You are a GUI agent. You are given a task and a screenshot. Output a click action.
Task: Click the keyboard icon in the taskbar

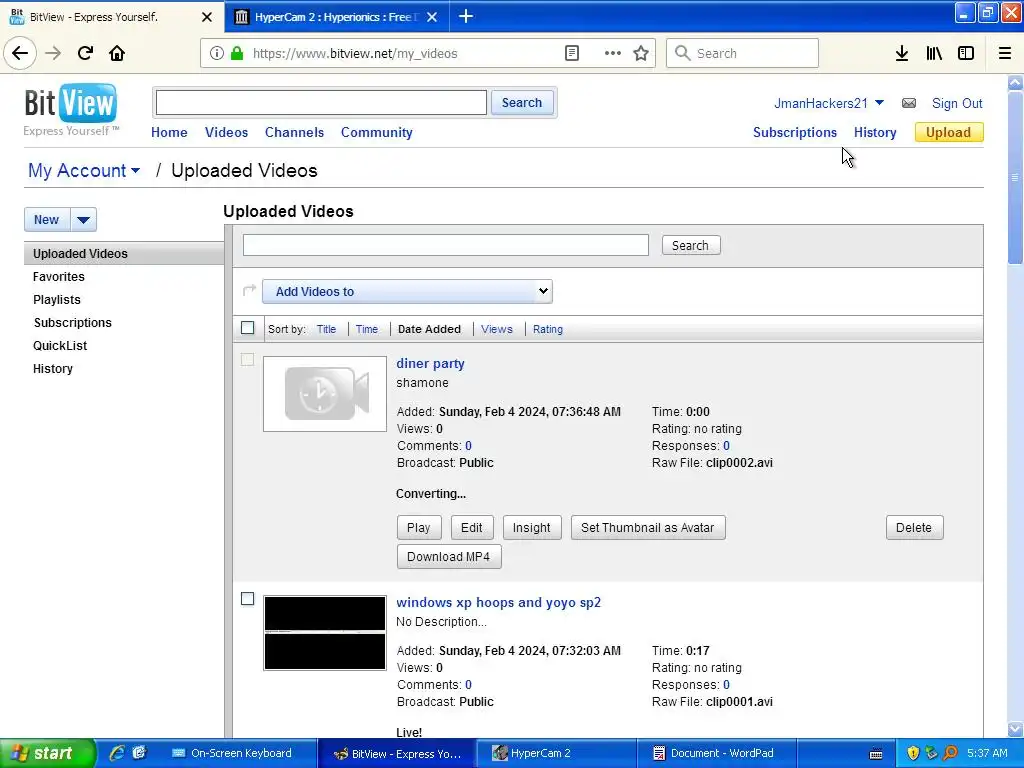[876, 754]
